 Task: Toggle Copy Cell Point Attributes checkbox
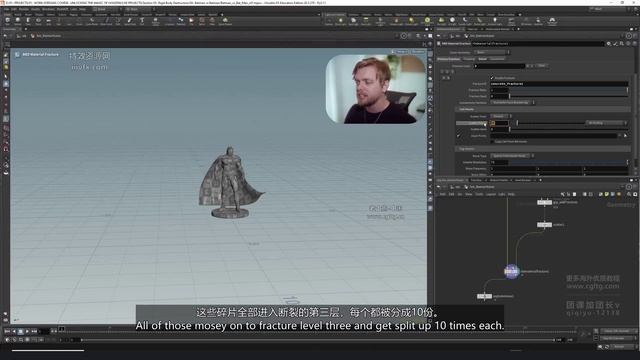(492, 141)
